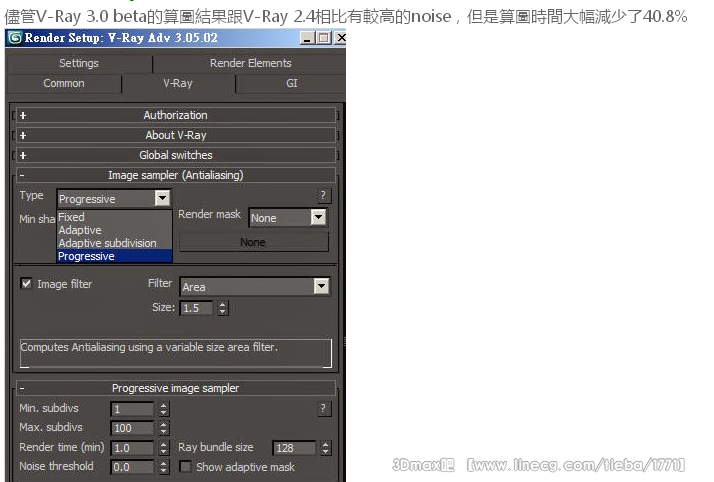Choose Fixed in the Type list
Screen dimensions: 714x482
click(114, 217)
